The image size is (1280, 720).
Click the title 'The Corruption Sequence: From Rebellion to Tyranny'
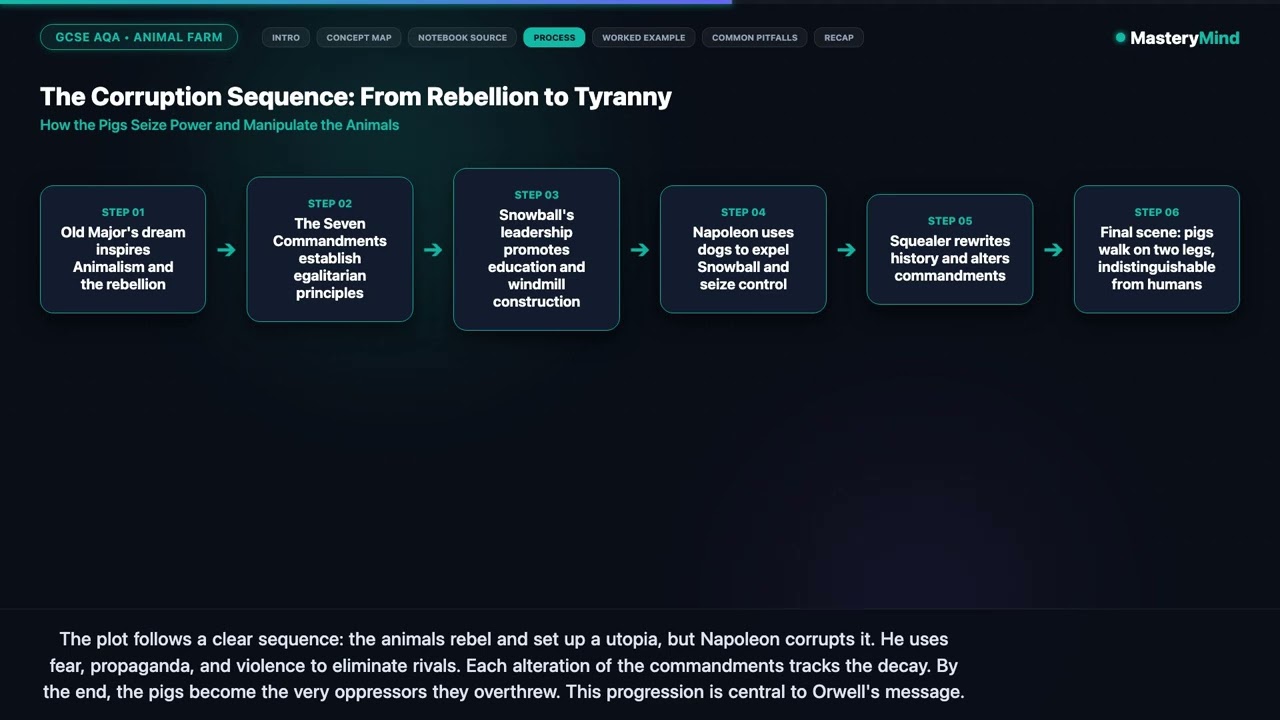[356, 97]
